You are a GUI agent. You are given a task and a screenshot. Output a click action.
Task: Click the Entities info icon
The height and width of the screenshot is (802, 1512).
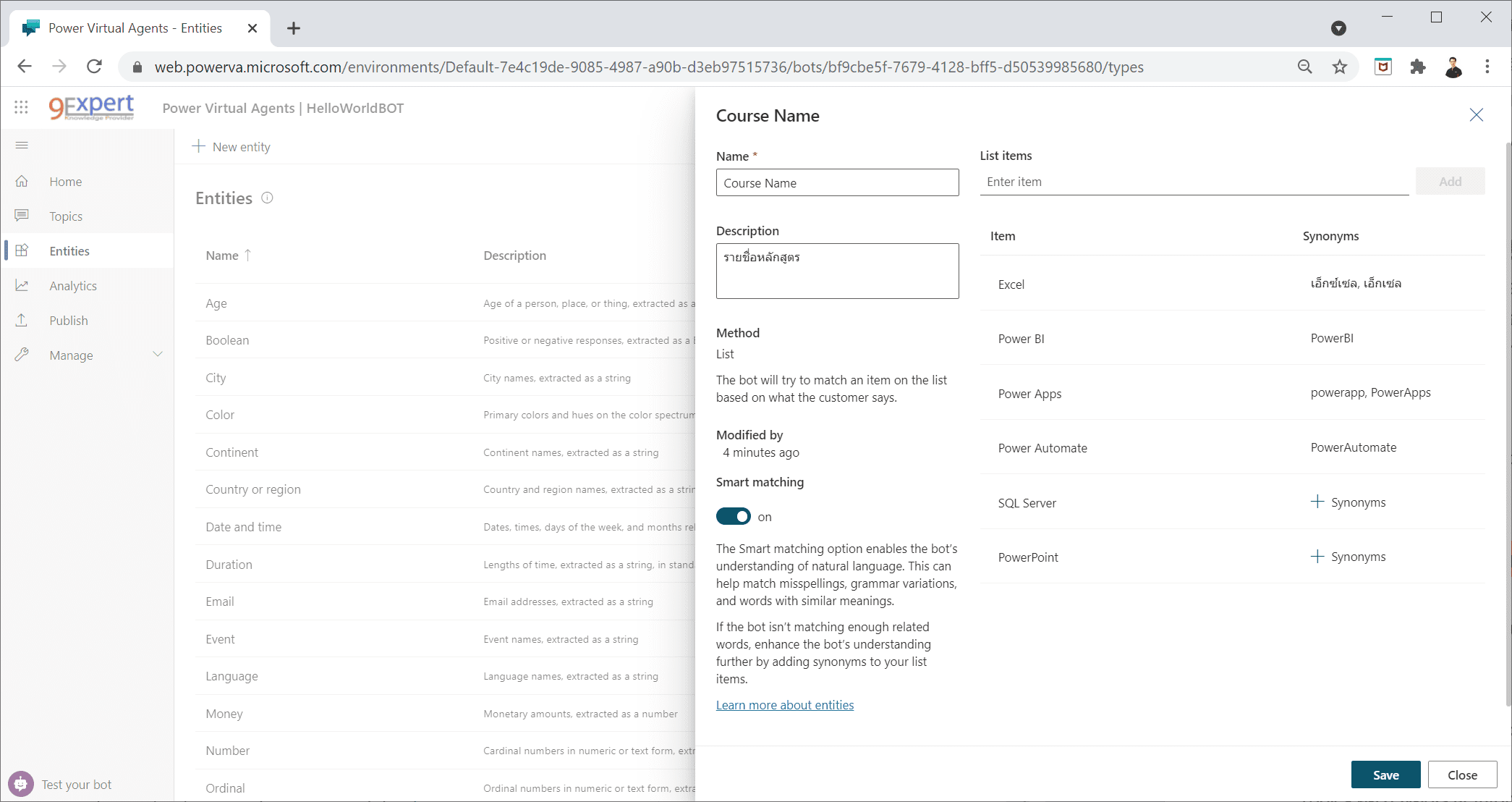coord(267,198)
